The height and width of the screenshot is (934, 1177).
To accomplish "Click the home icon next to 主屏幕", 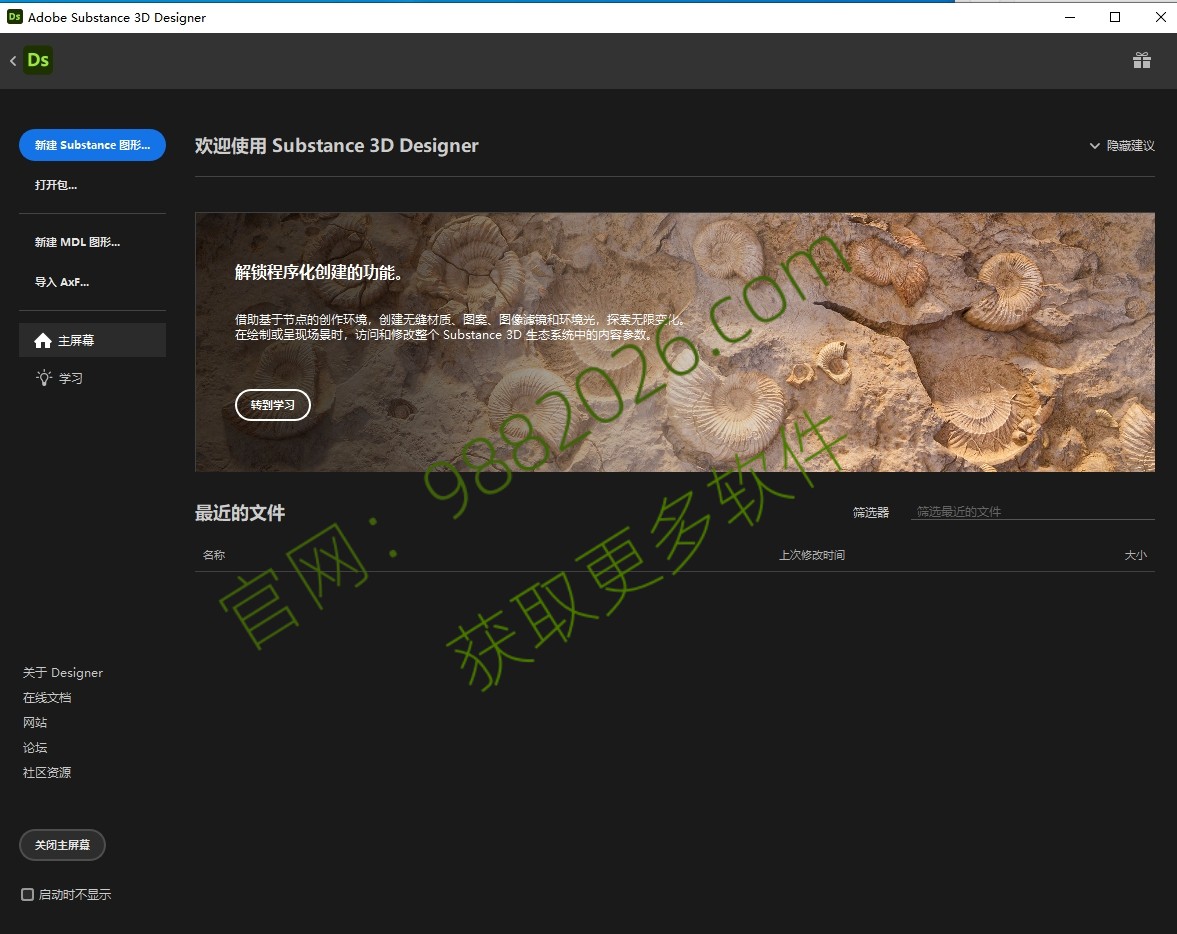I will (x=43, y=340).
